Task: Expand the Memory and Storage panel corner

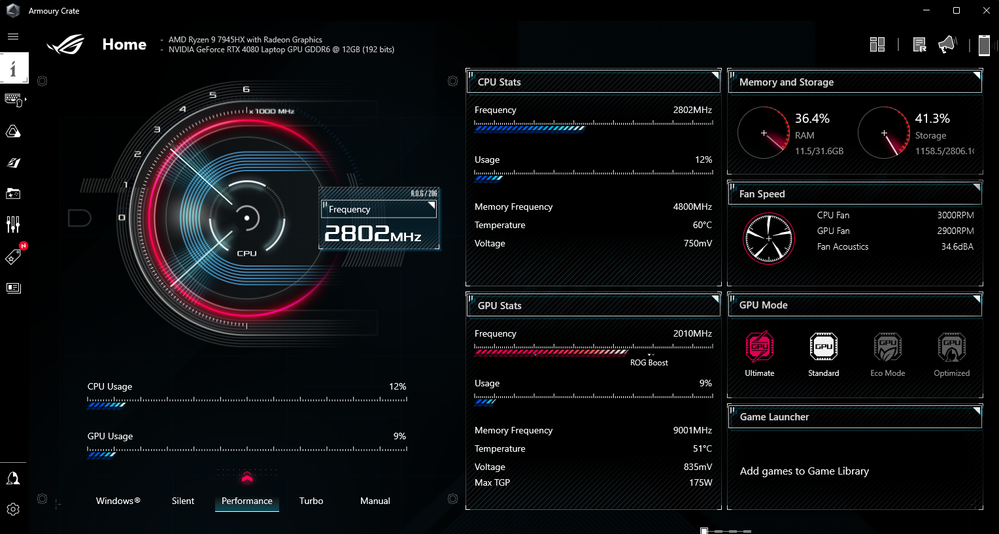Action: tap(977, 76)
